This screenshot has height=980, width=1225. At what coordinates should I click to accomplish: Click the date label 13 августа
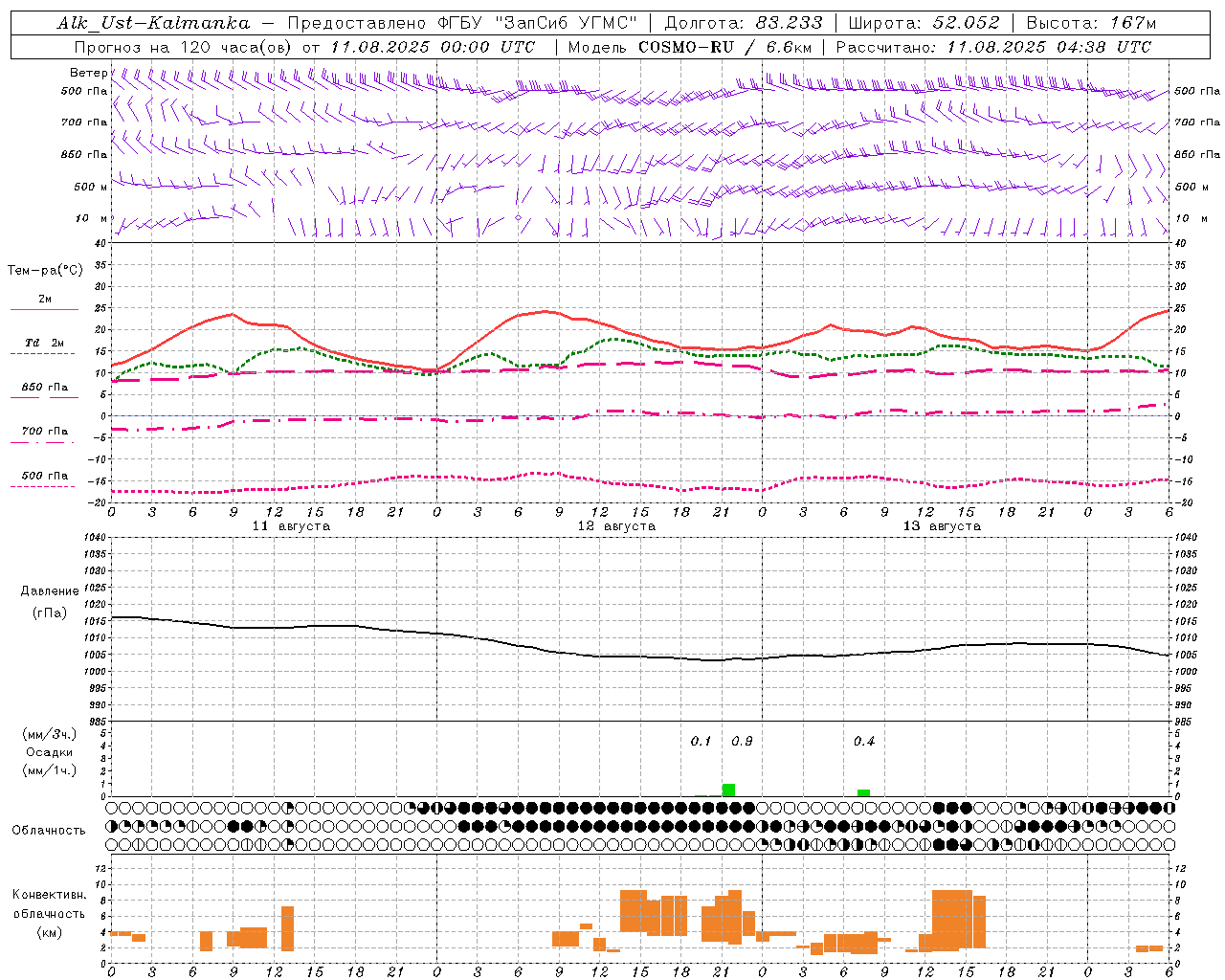pyautogui.click(x=942, y=526)
